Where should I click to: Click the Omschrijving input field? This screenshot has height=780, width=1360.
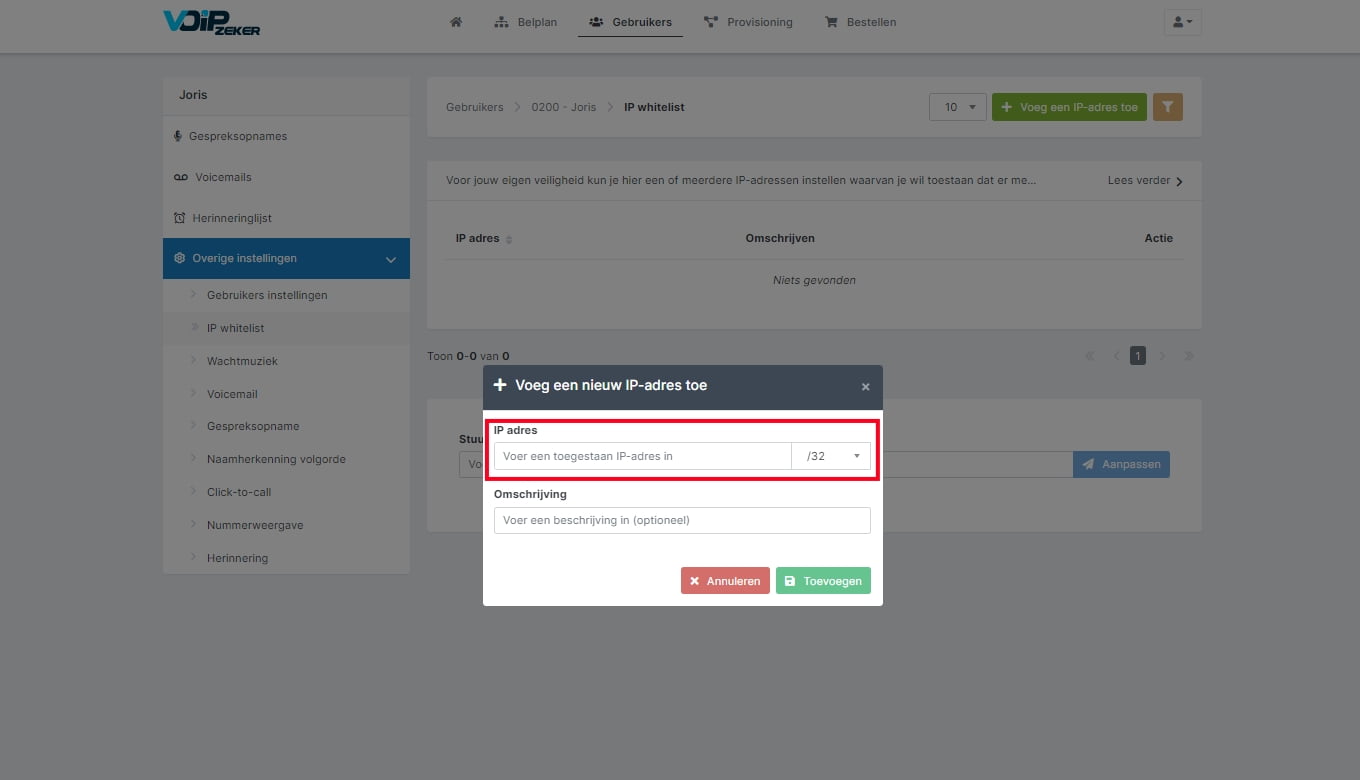[x=682, y=520]
